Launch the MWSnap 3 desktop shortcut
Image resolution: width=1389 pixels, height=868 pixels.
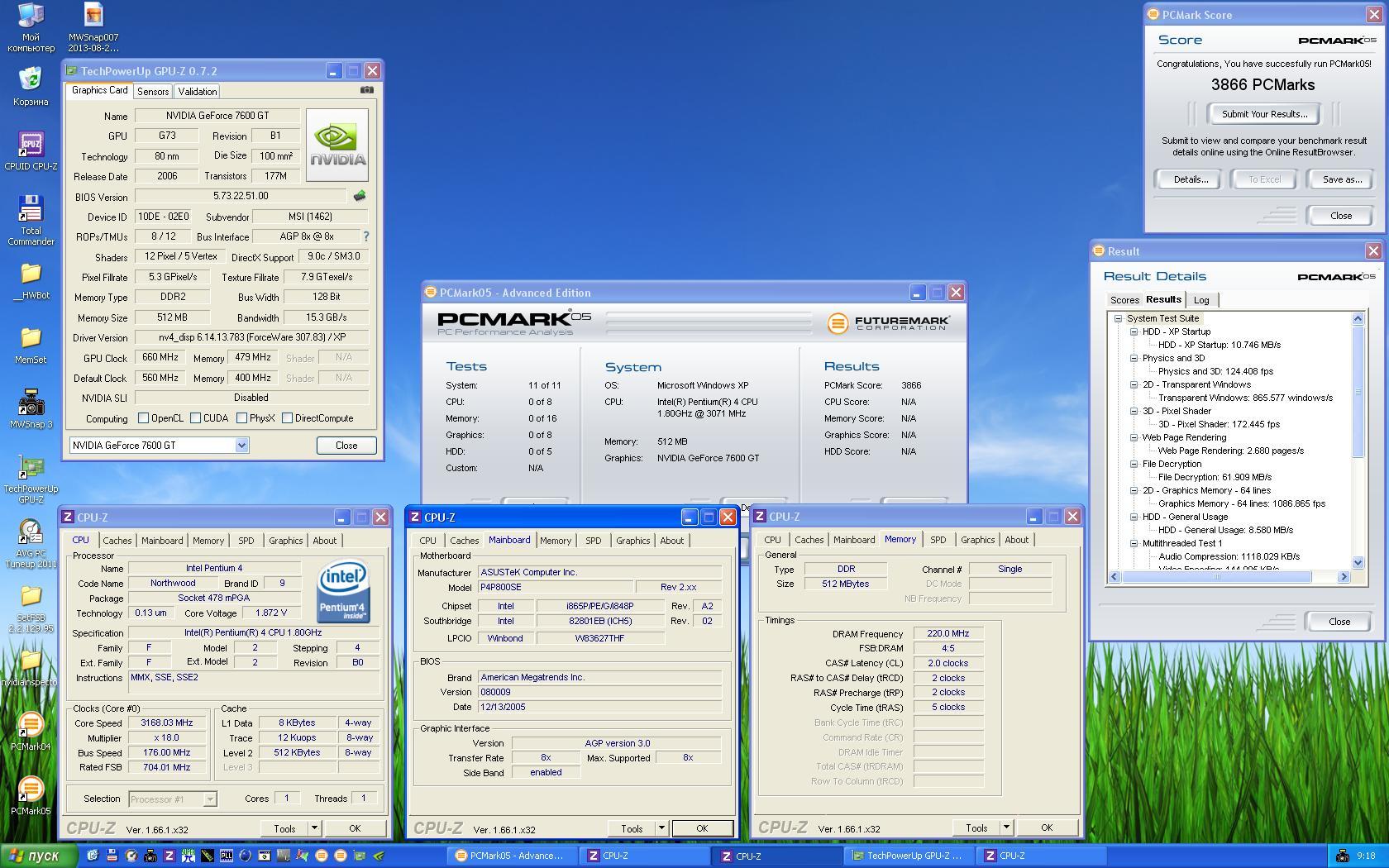(x=31, y=409)
